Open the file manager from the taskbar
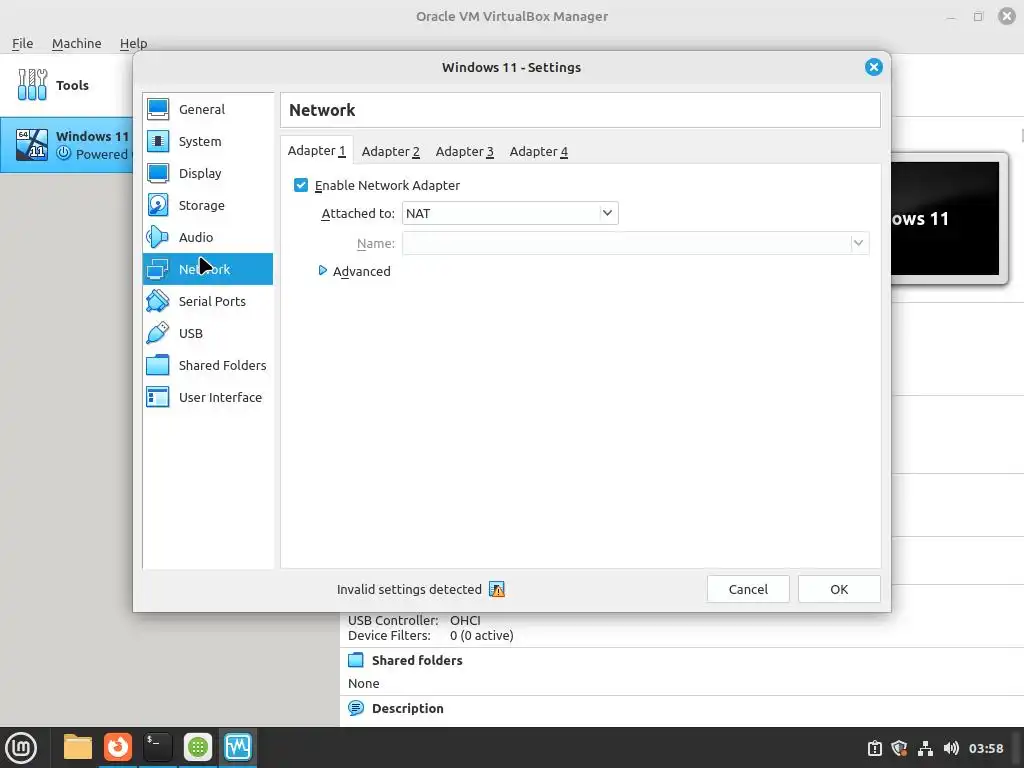Viewport: 1024px width, 768px height. pyautogui.click(x=78, y=747)
